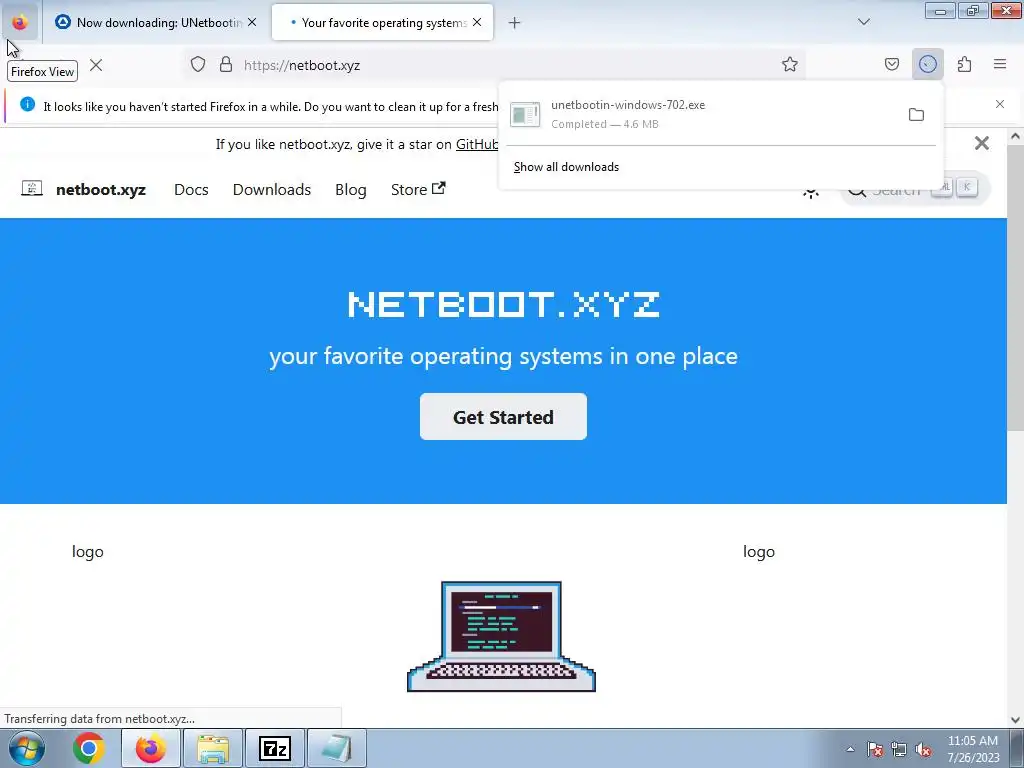Close the Now downloading UNetbootin tab
This screenshot has height=768, width=1024.
point(252,22)
